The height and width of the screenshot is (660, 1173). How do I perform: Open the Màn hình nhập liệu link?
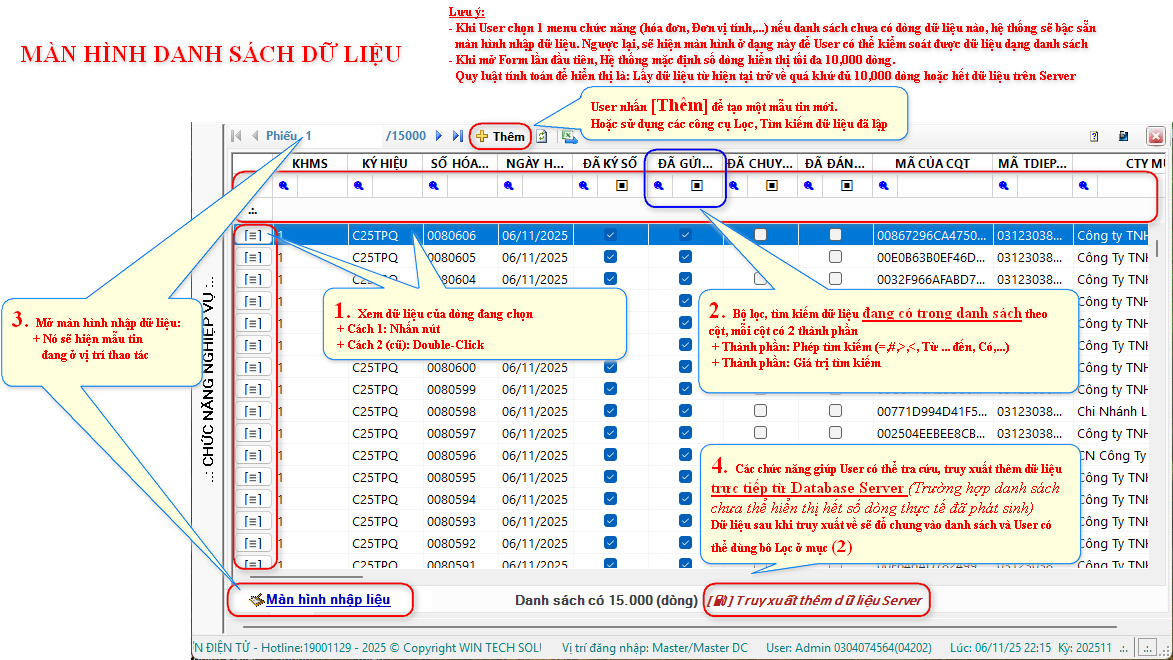pos(327,599)
